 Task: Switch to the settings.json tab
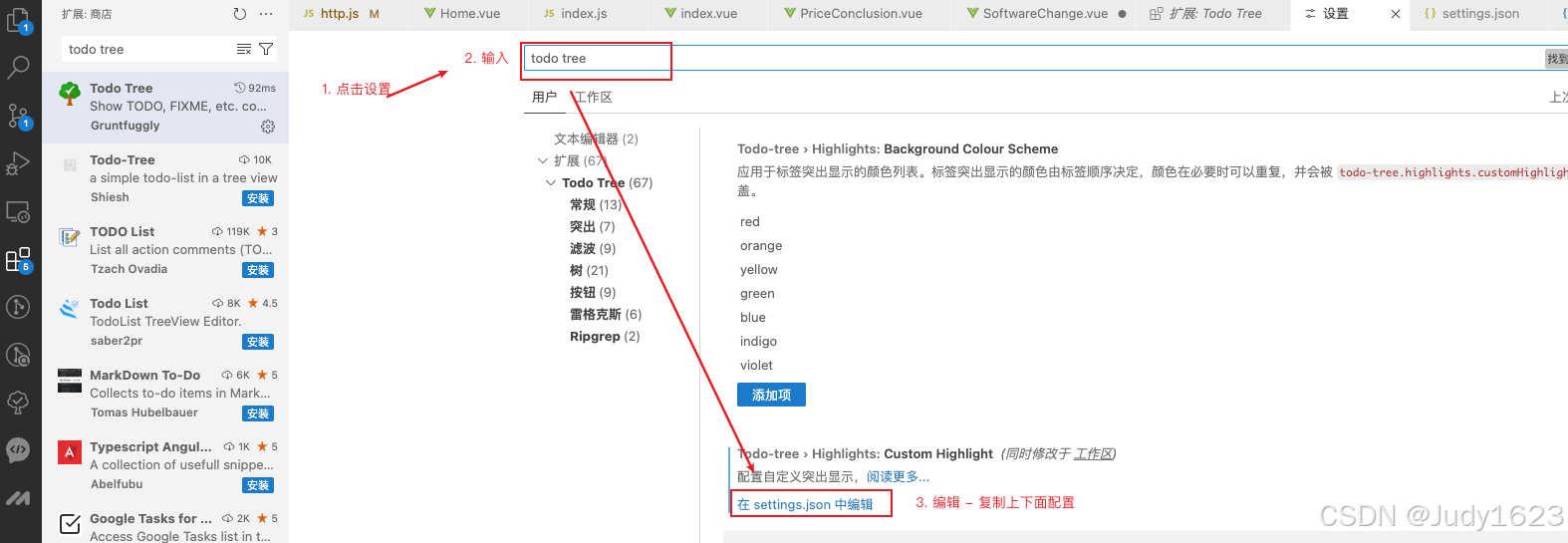coord(1480,14)
